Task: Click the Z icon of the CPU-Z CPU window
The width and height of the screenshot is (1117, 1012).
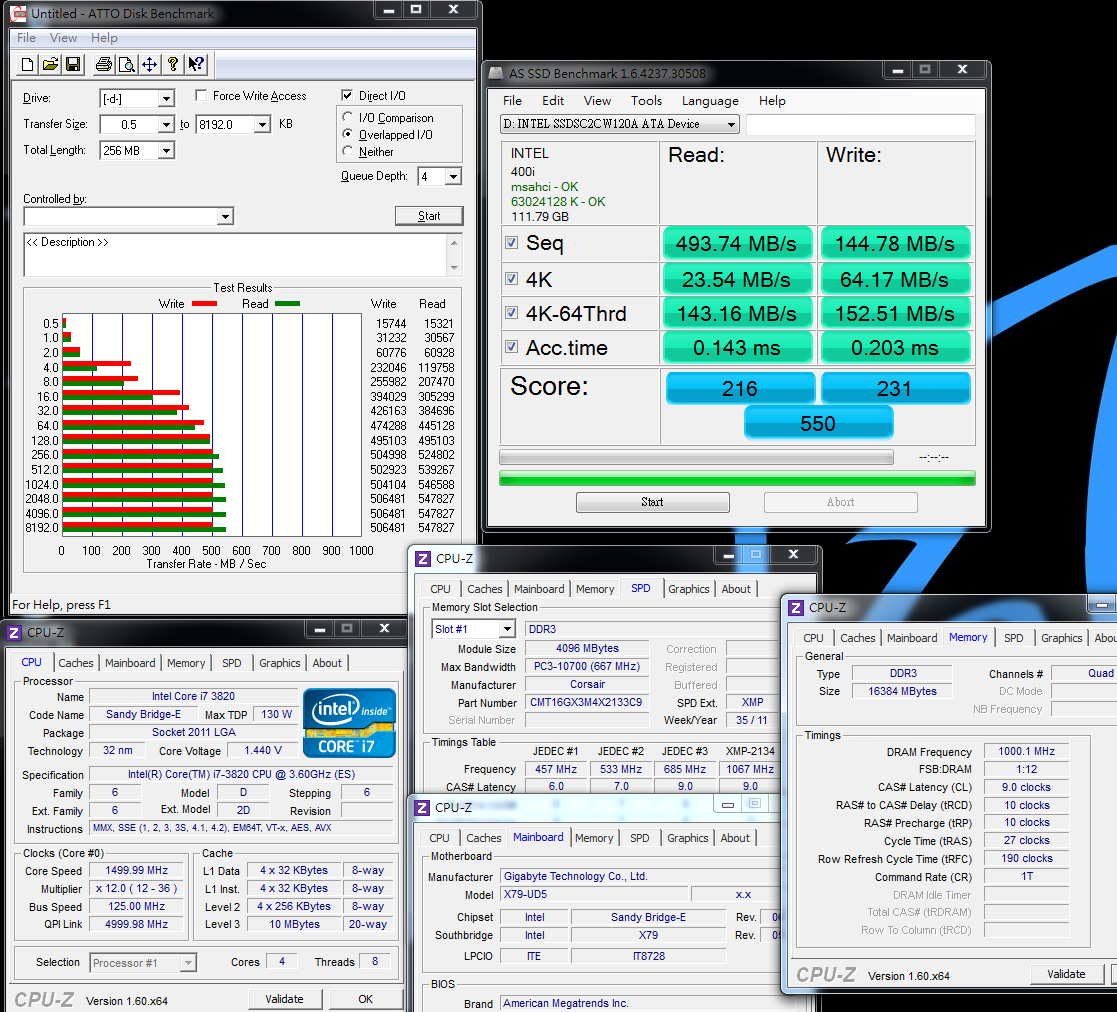Action: pos(14,632)
